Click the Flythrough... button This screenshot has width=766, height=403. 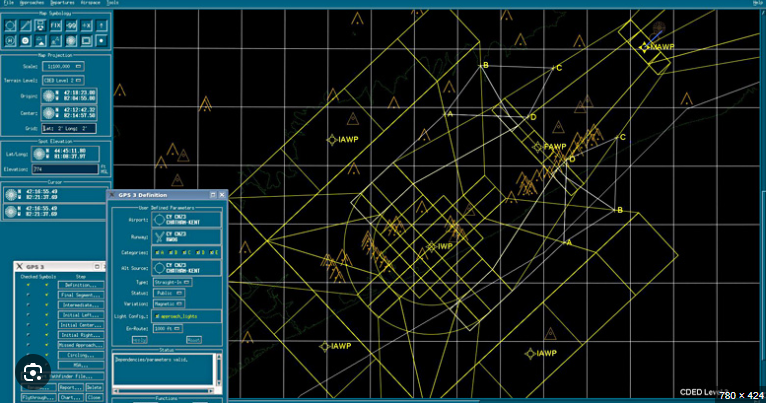(x=39, y=397)
